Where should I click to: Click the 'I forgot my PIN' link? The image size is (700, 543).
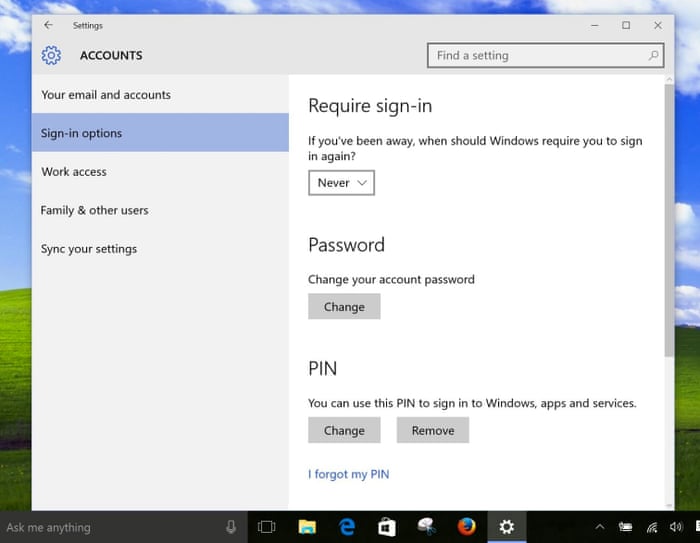pyautogui.click(x=348, y=474)
